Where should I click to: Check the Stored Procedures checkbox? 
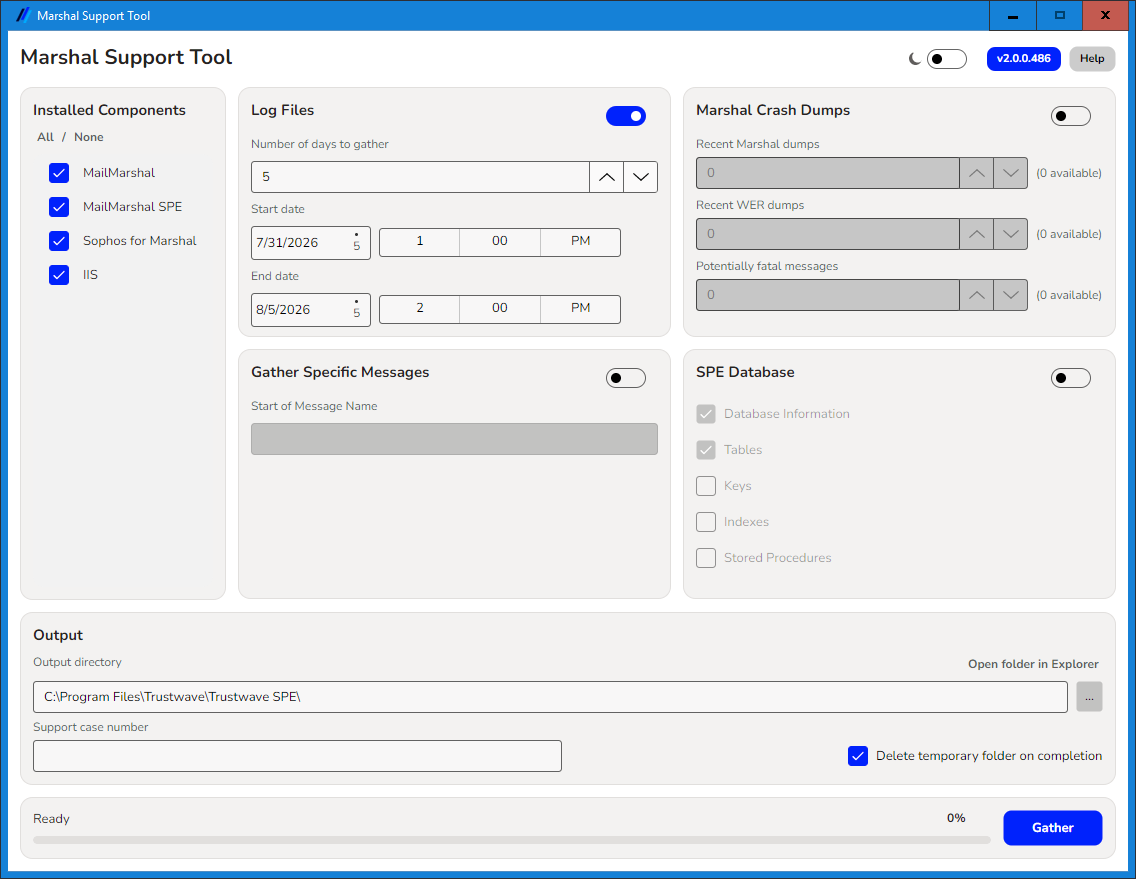point(706,558)
